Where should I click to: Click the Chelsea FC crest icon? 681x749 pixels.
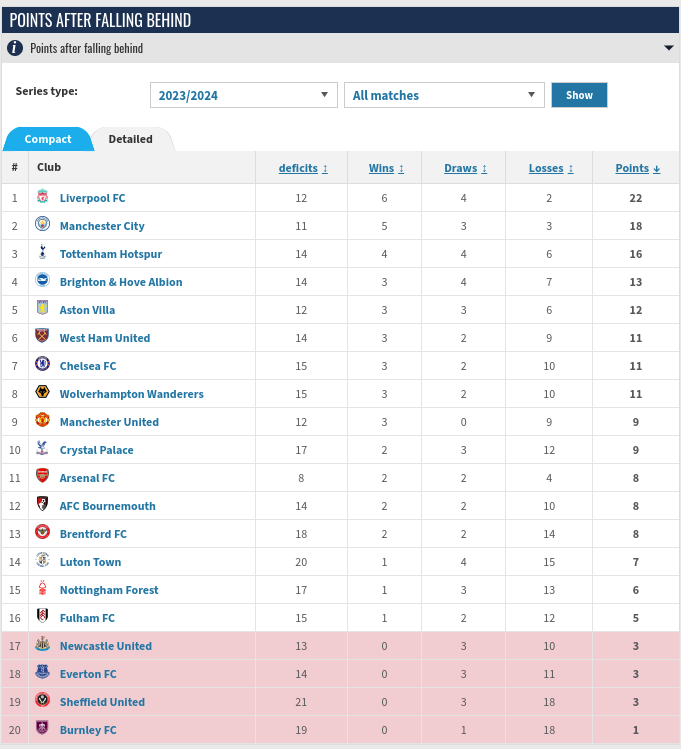(x=42, y=365)
